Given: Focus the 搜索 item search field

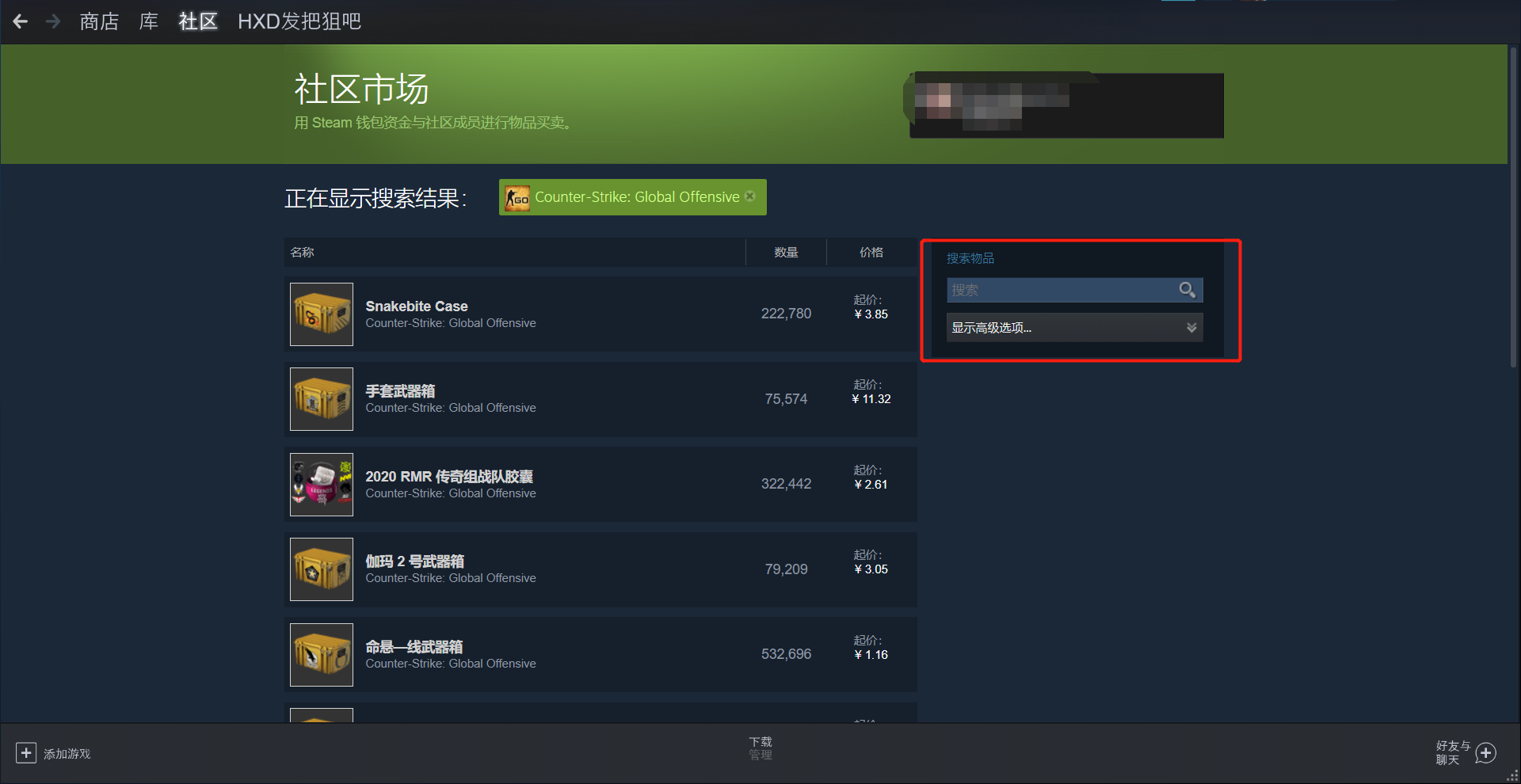Looking at the screenshot, I should [1062, 290].
